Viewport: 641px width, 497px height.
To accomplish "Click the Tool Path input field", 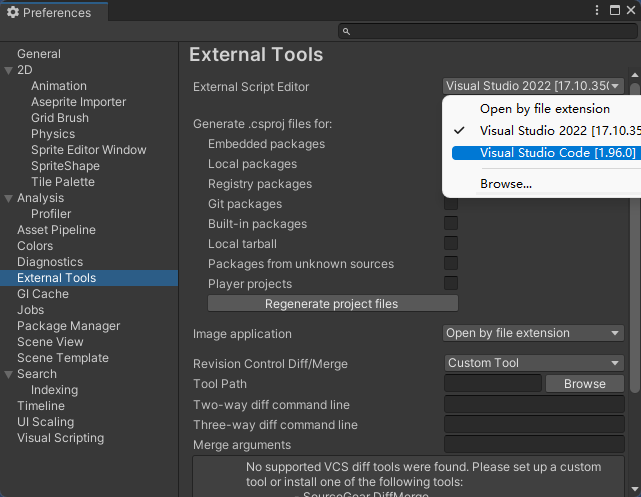I will coord(493,384).
